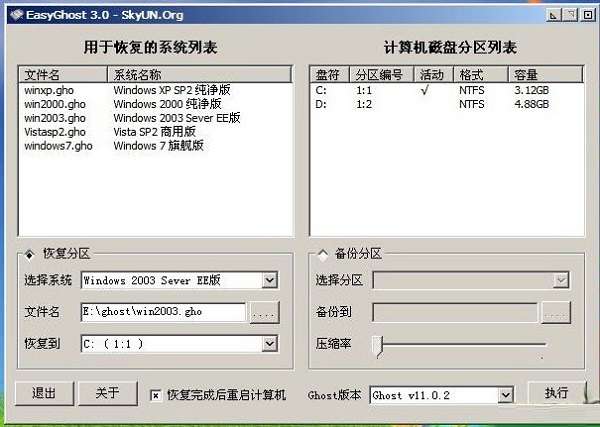Click the 分区编号 column header
The height and width of the screenshot is (427, 600).
pos(382,75)
